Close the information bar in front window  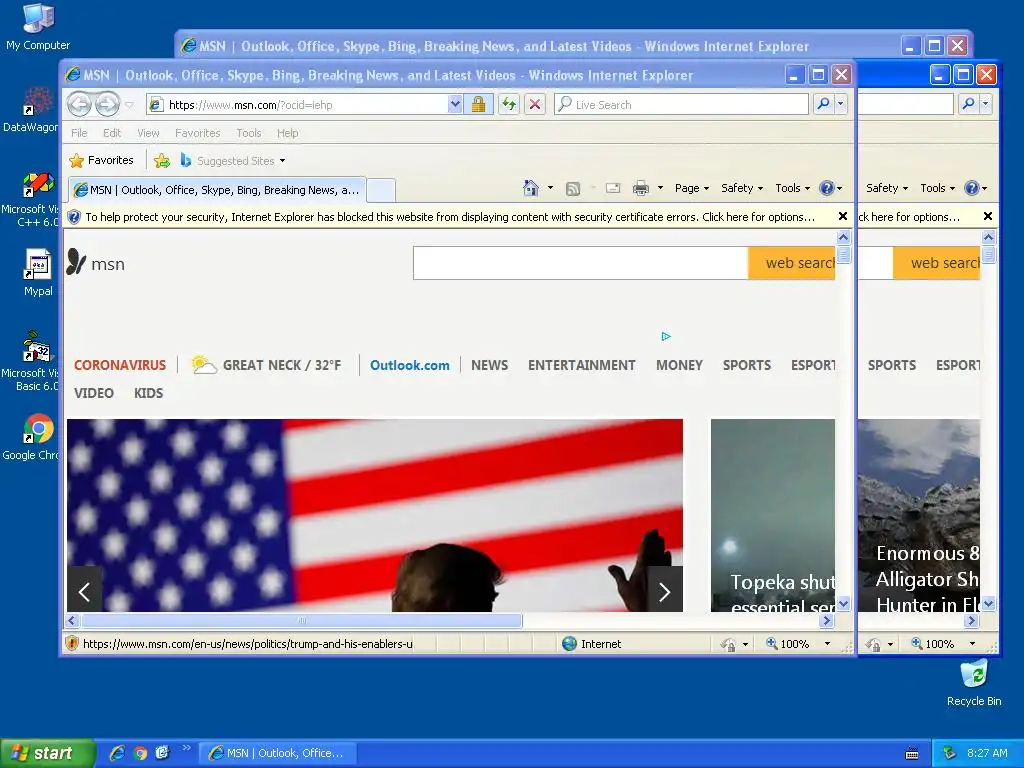pyautogui.click(x=842, y=216)
